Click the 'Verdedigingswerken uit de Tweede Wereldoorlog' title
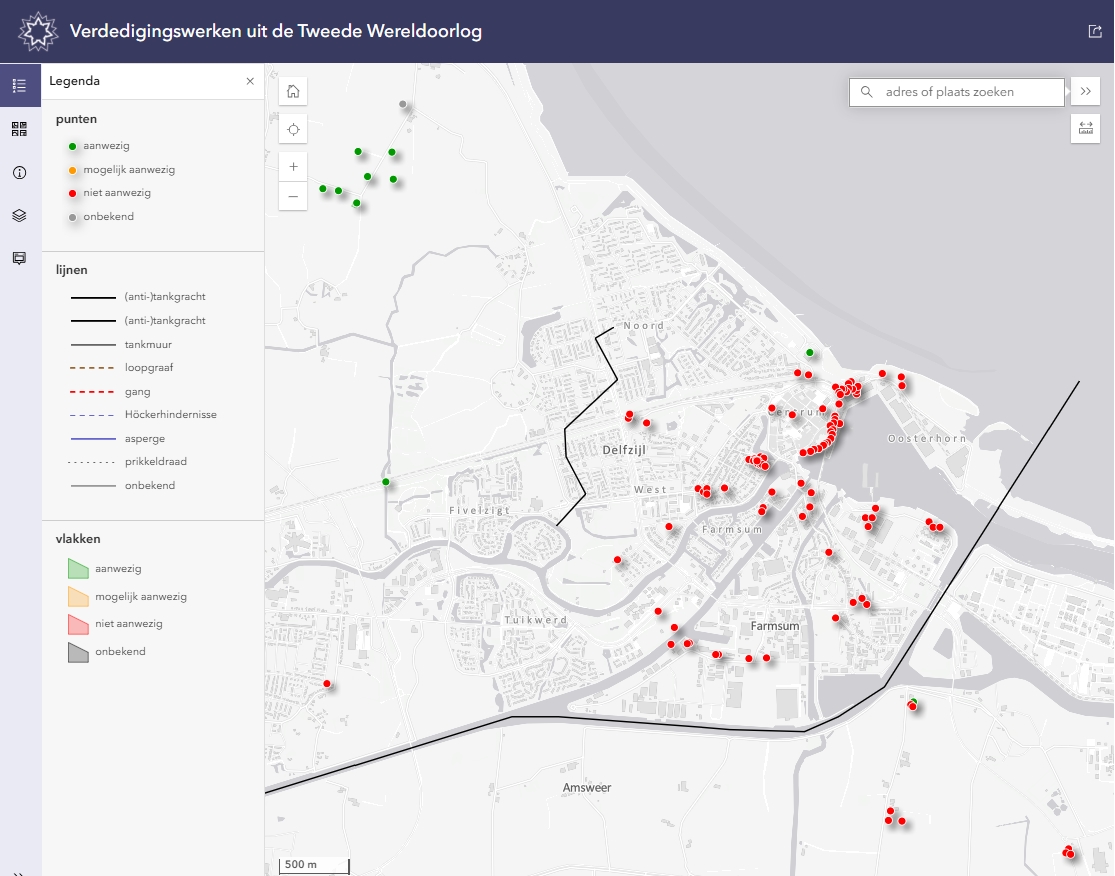Screen dimensions: 1115x876 [276, 31]
